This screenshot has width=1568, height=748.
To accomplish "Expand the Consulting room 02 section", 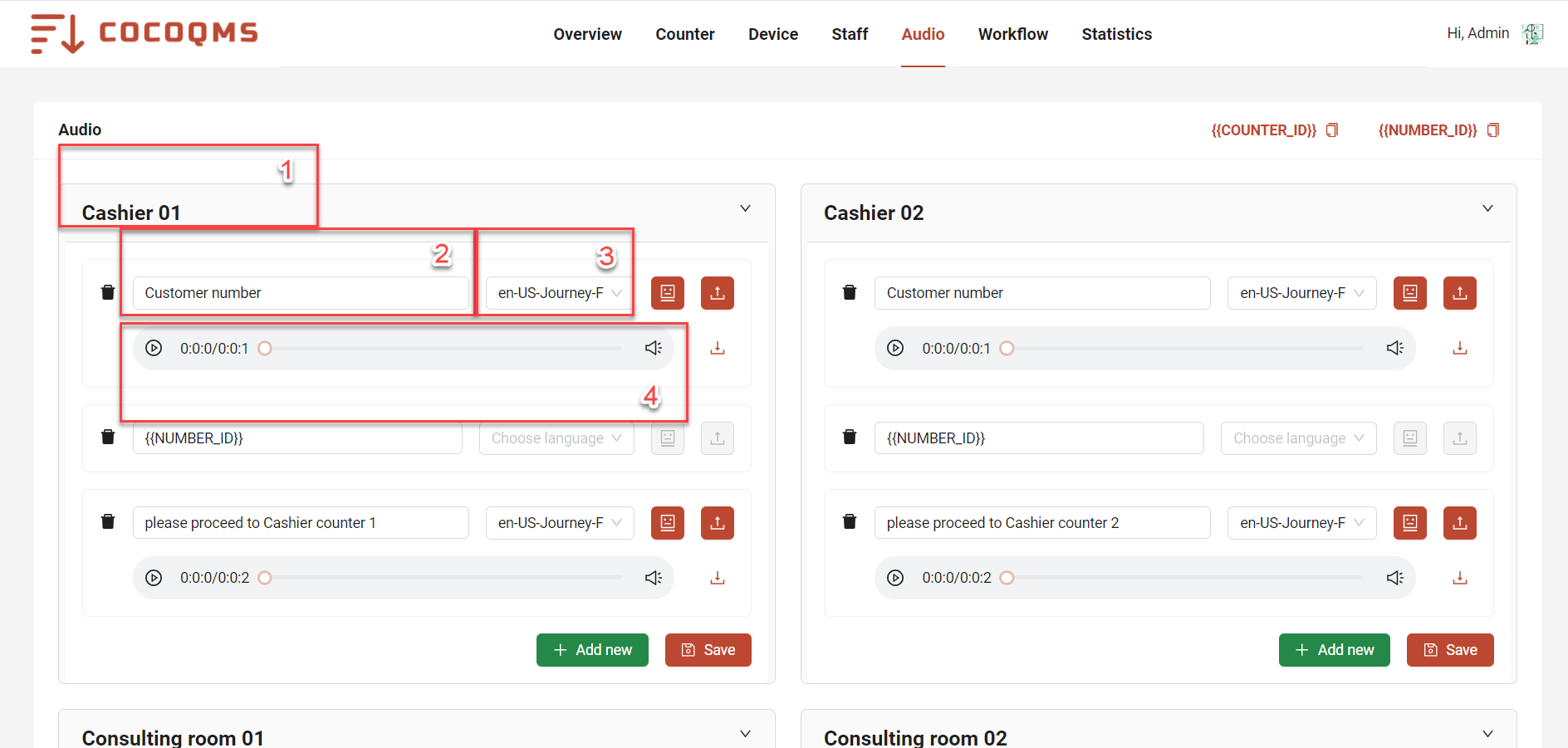I will [x=1487, y=734].
